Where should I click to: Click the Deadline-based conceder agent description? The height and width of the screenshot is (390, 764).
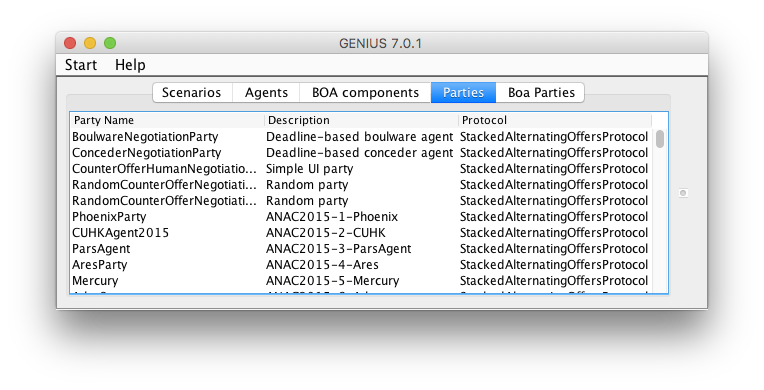coord(359,153)
